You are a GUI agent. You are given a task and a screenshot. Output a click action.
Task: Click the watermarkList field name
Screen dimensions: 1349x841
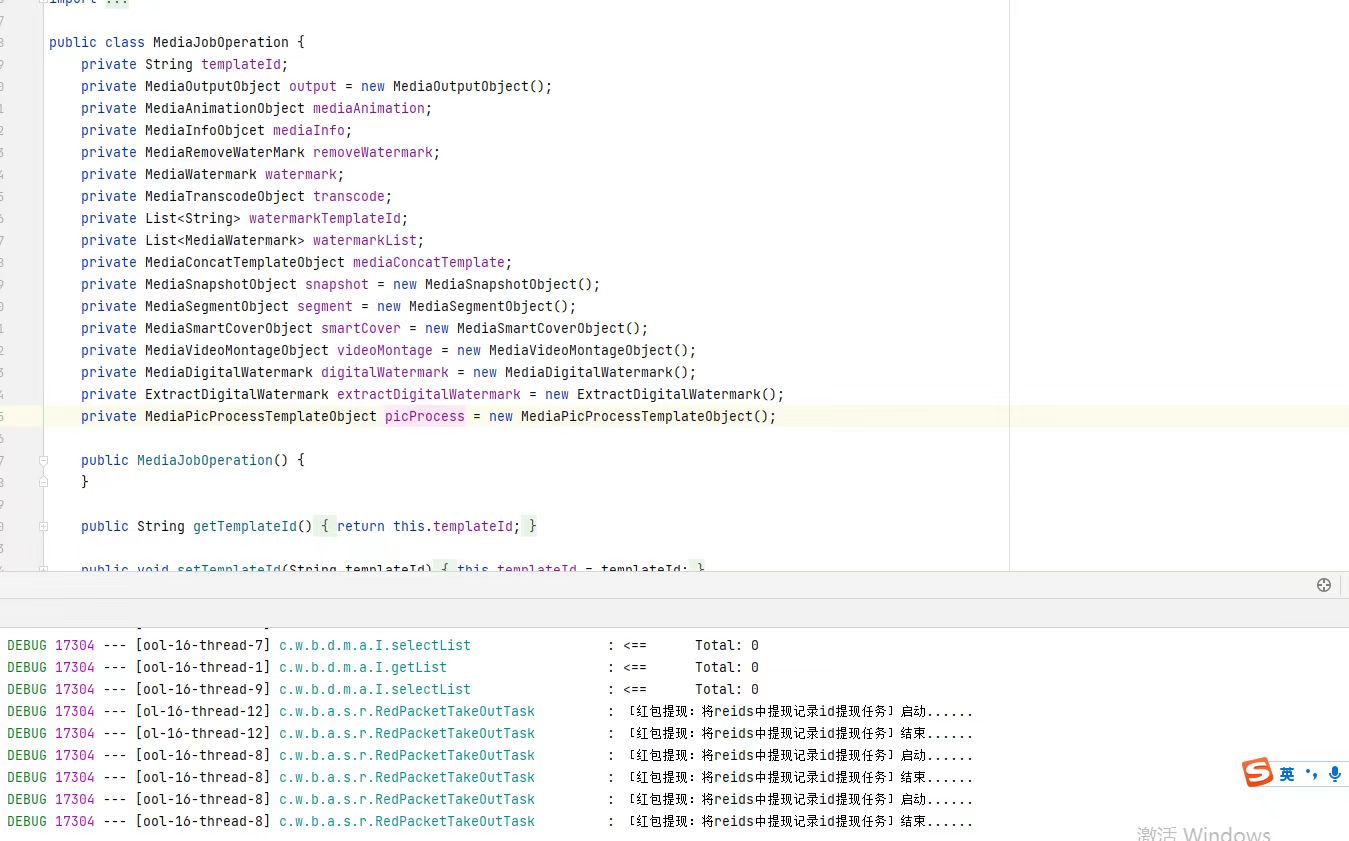click(x=364, y=240)
